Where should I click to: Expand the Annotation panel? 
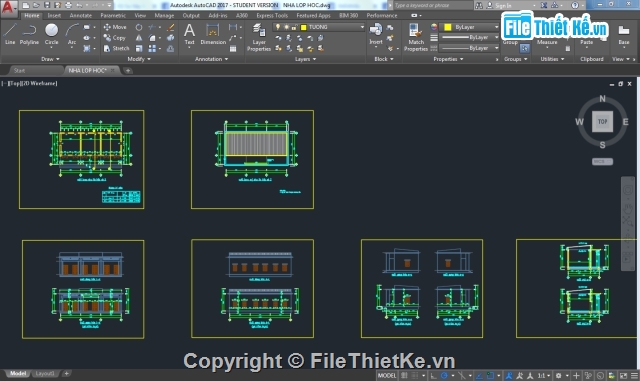pyautogui.click(x=211, y=59)
